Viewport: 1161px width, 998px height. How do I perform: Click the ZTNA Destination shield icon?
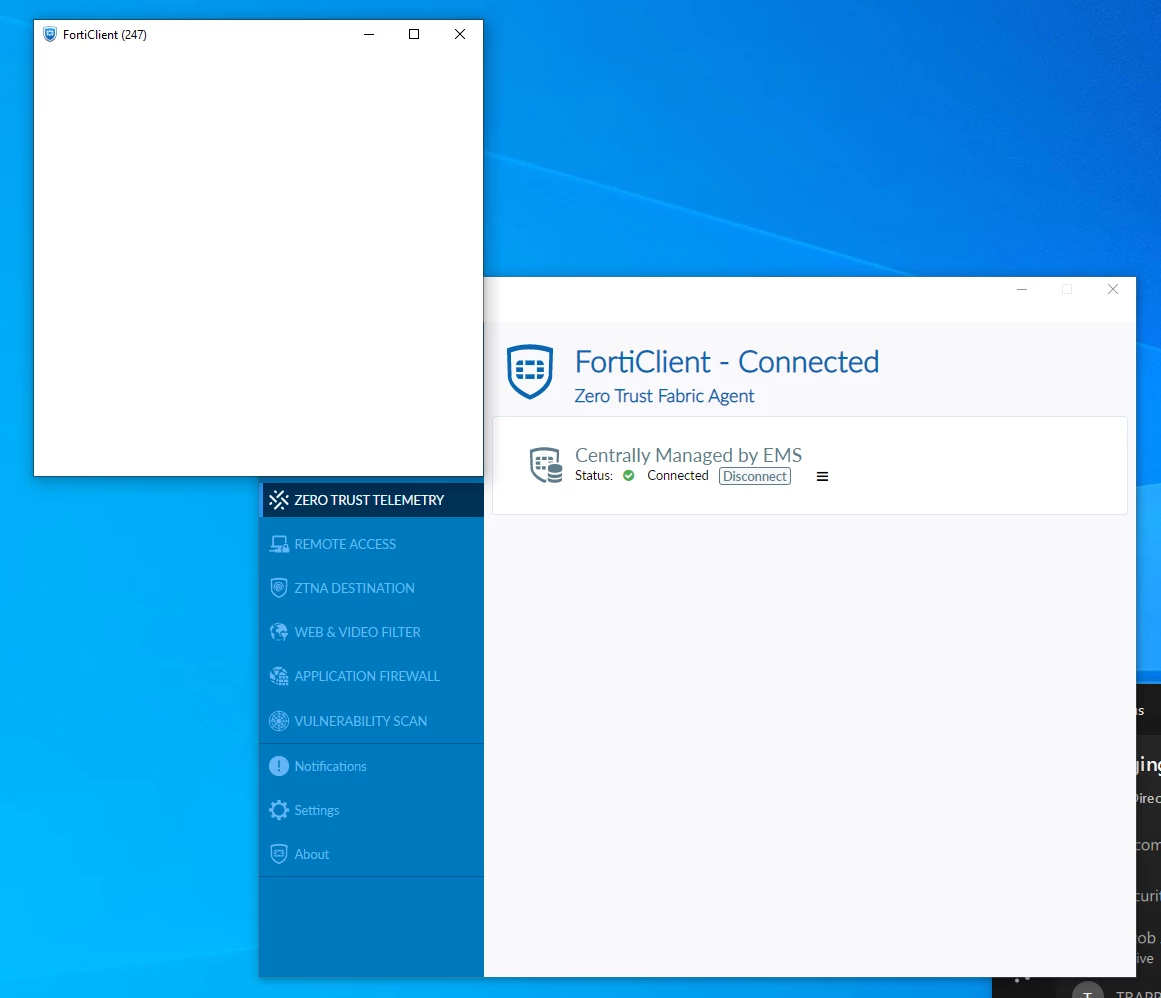point(278,588)
